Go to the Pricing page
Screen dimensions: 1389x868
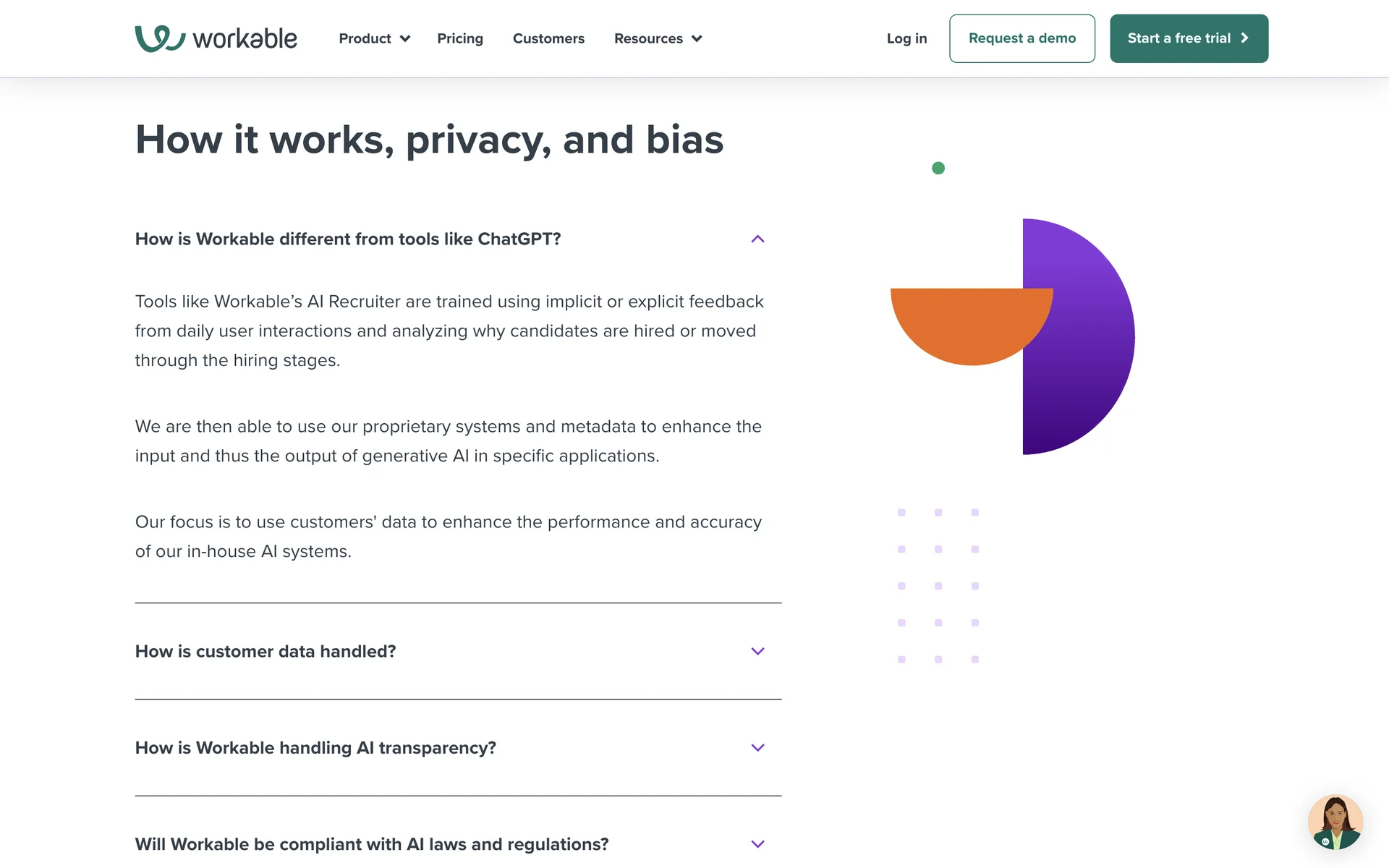460,38
